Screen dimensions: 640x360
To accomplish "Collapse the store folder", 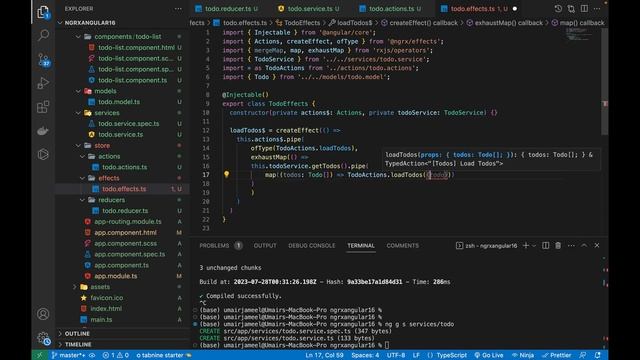I will pos(78,145).
